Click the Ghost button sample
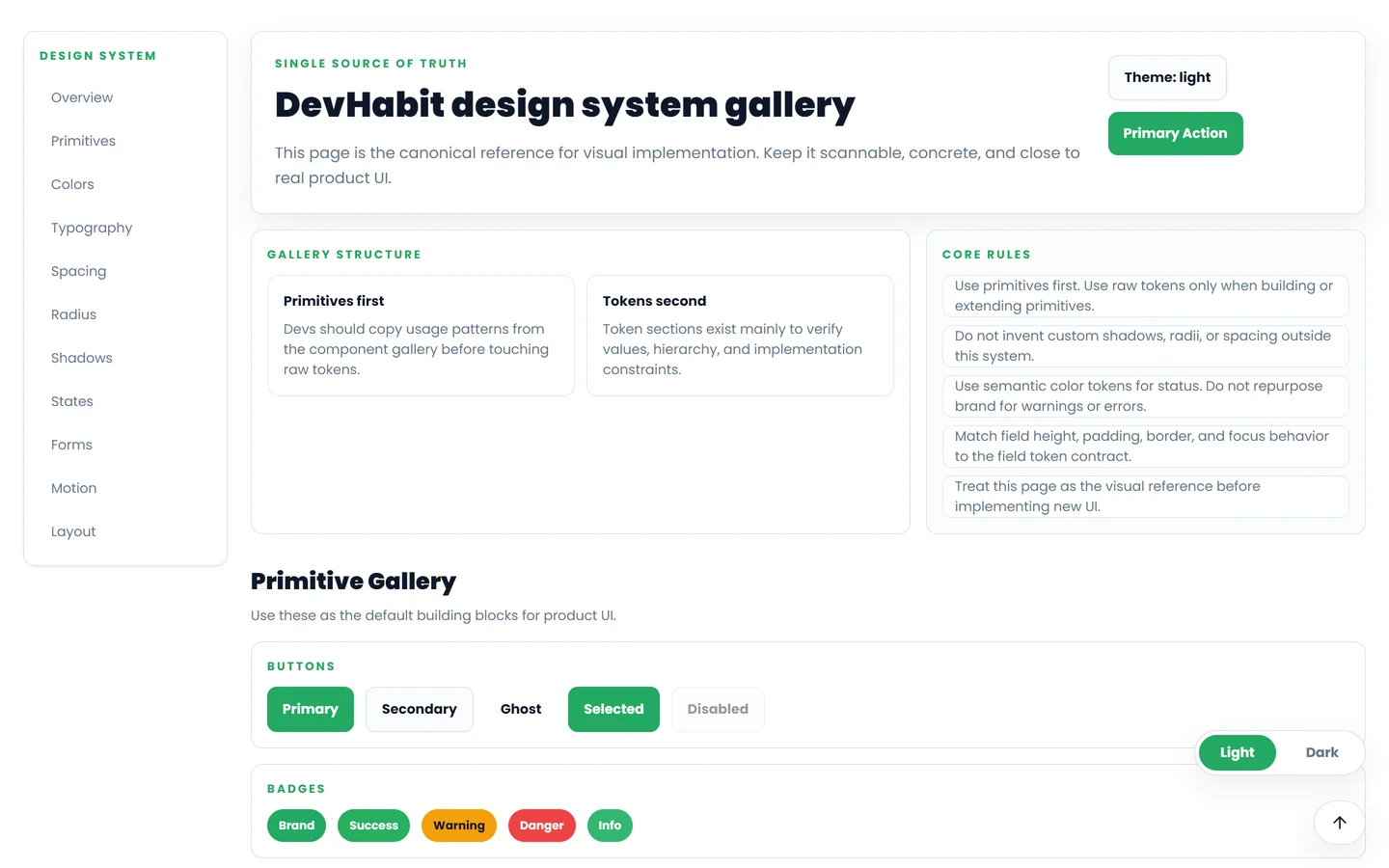 (x=521, y=709)
